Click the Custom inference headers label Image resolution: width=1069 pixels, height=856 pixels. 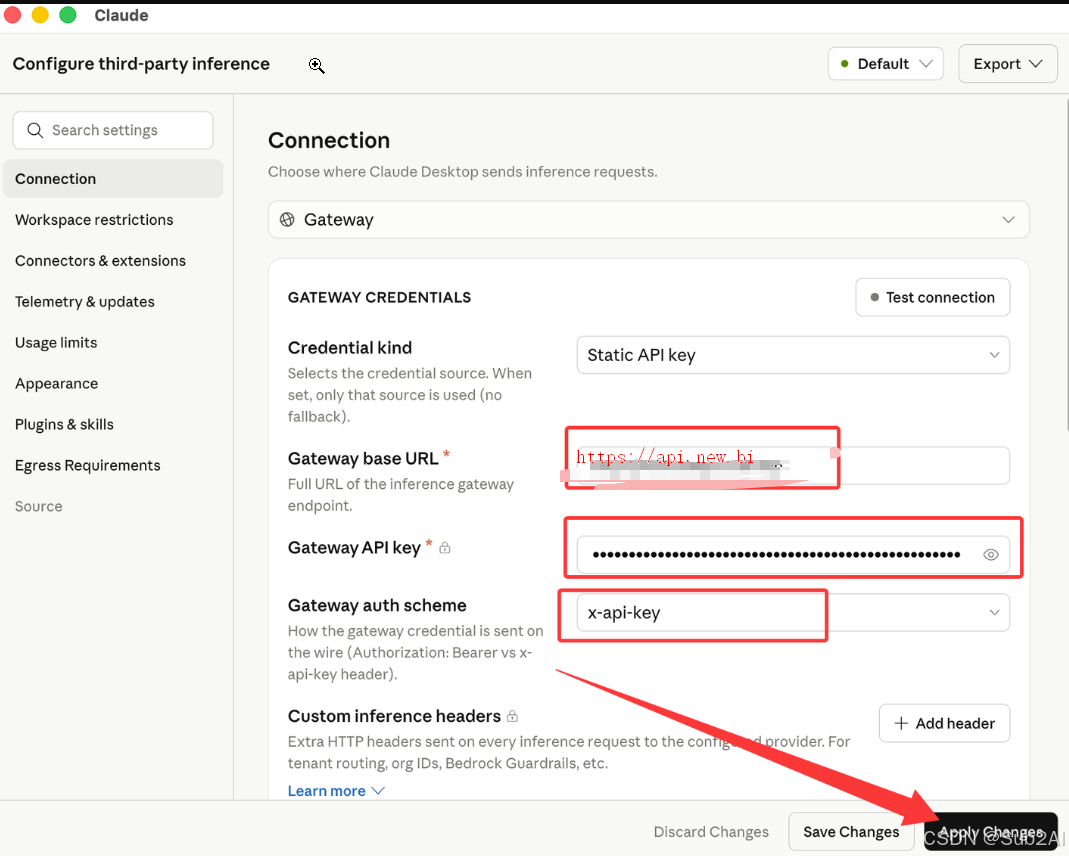(394, 716)
